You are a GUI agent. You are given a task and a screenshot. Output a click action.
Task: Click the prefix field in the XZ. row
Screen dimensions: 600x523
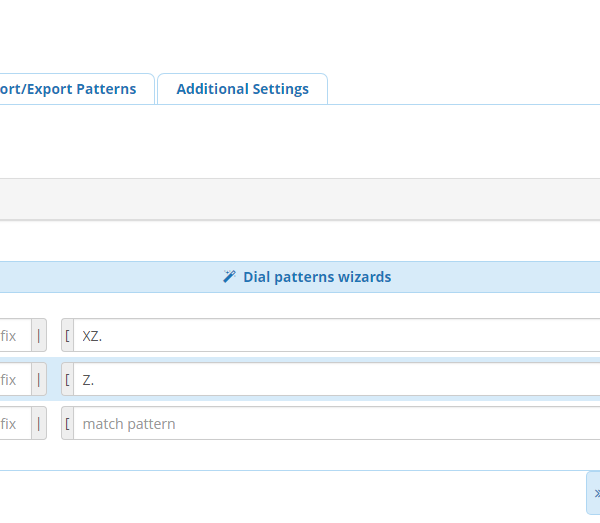pos(12,336)
